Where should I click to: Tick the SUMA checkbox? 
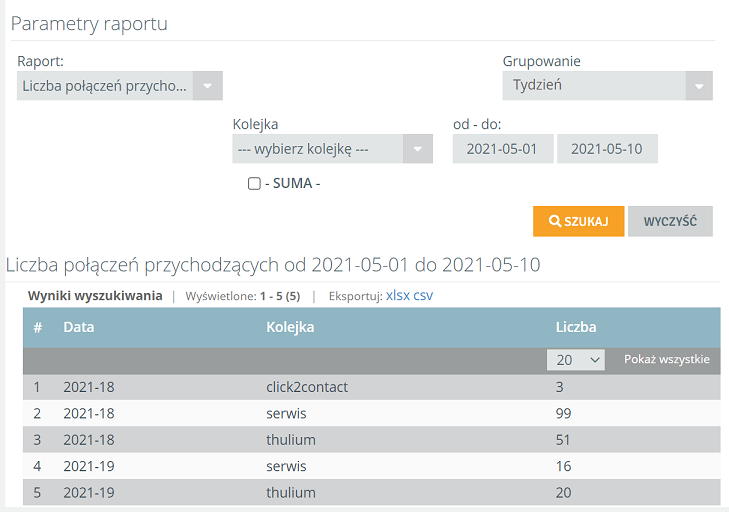pos(254,184)
